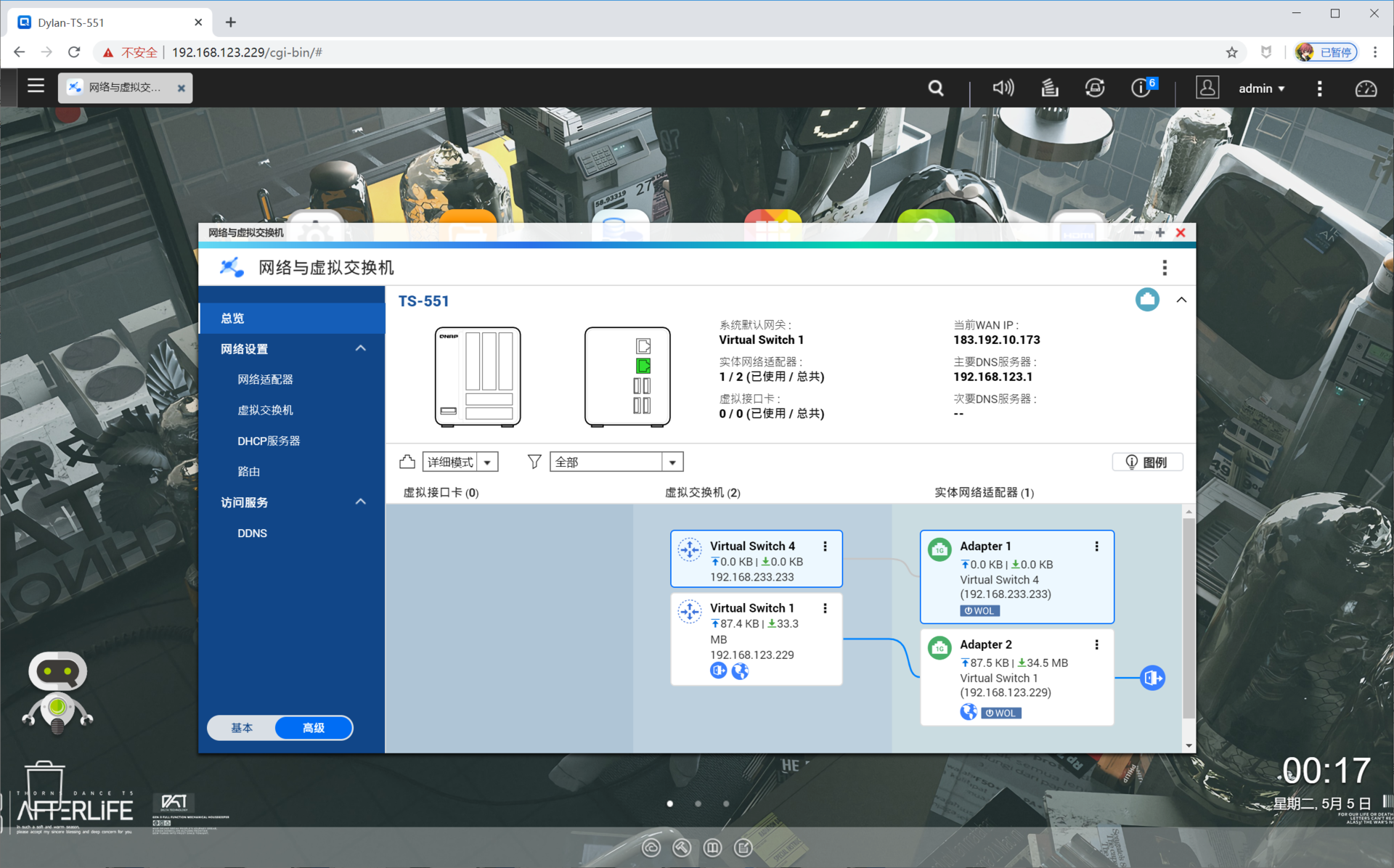Open event notifications info icon
Image resolution: width=1394 pixels, height=868 pixels.
coord(1141,89)
